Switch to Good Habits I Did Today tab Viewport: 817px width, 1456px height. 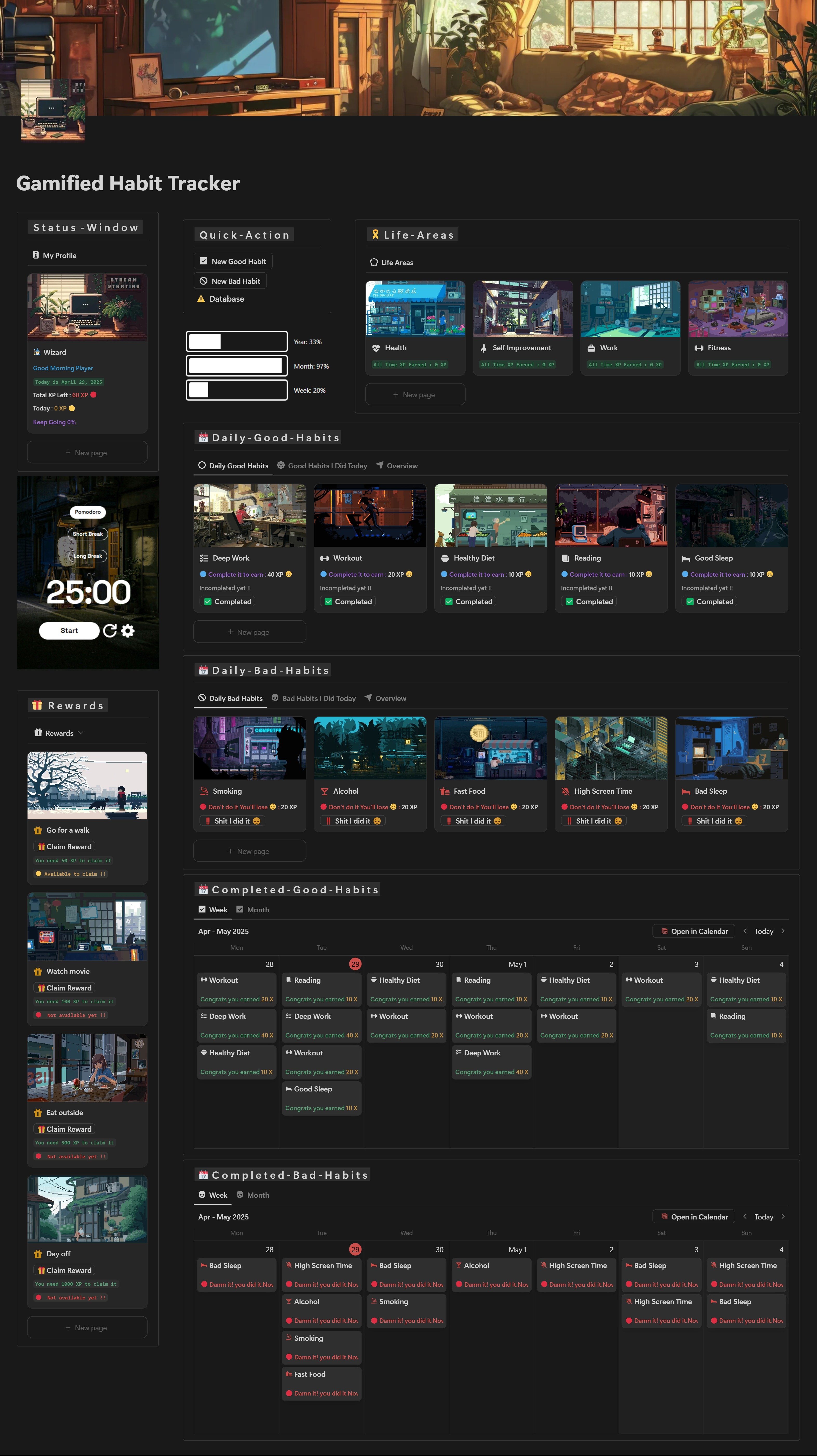[322, 466]
